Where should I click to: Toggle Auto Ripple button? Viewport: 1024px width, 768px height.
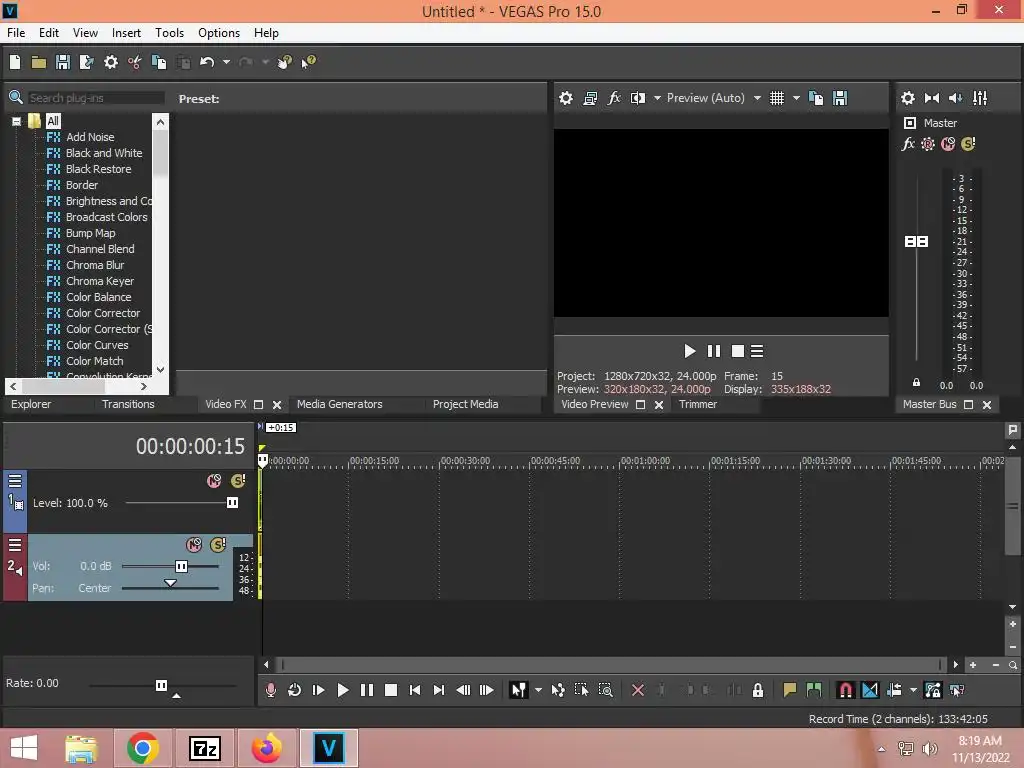coord(895,690)
